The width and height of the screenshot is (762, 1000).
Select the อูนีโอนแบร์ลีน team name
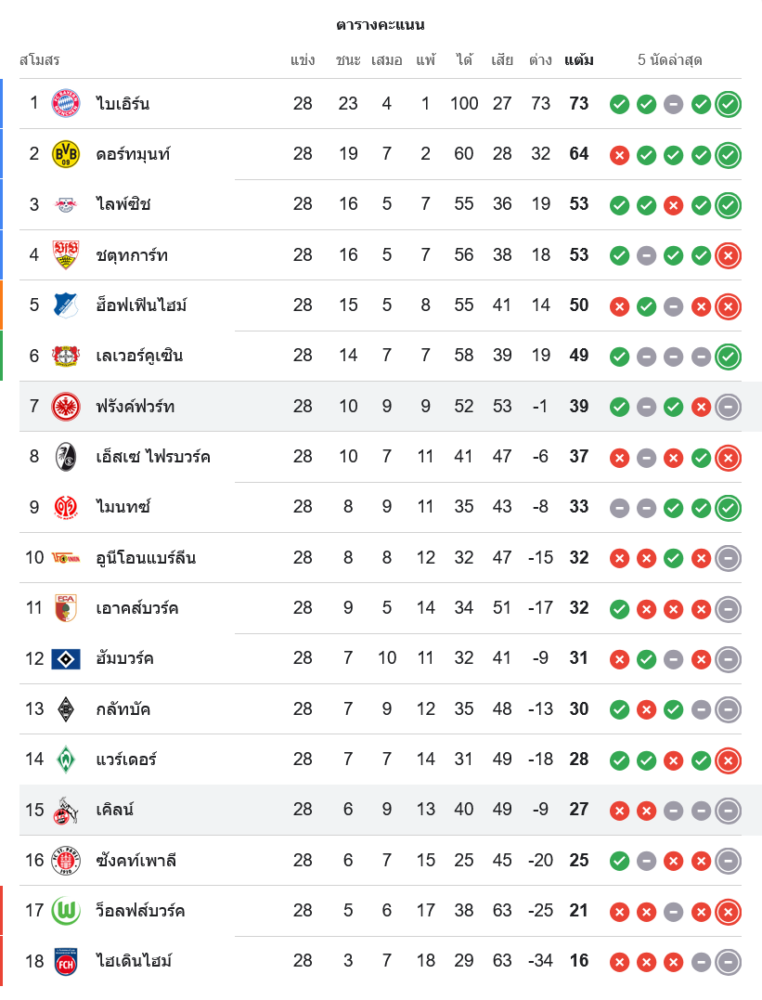coord(146,557)
